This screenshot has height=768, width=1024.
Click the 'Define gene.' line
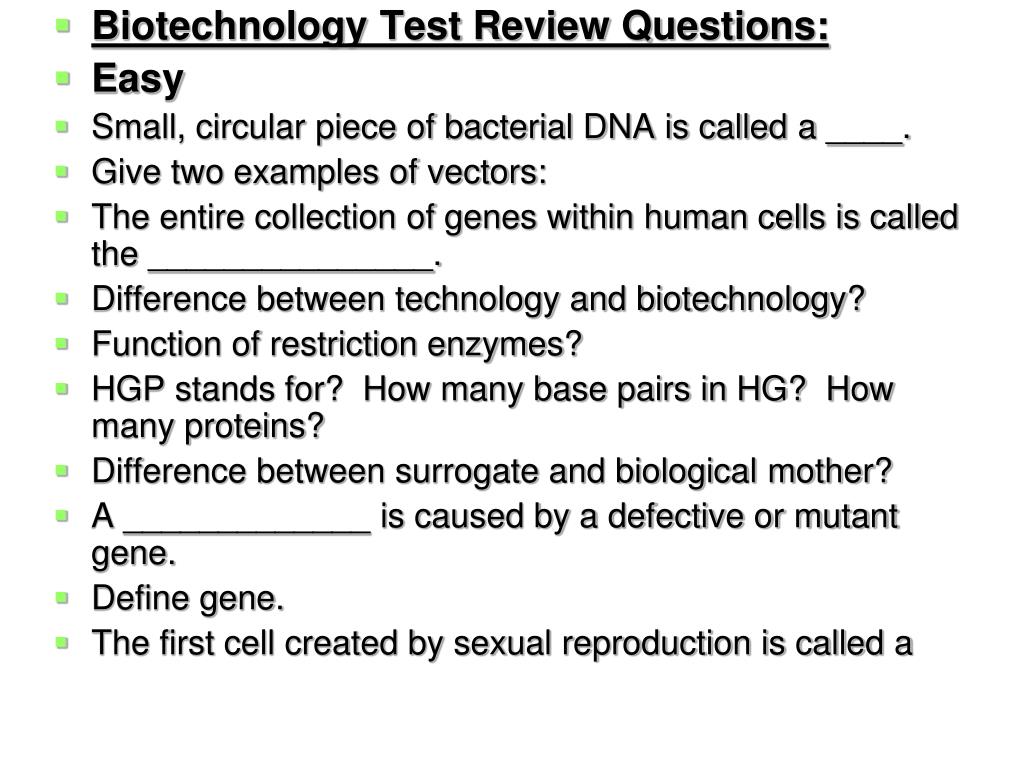[x=188, y=598]
